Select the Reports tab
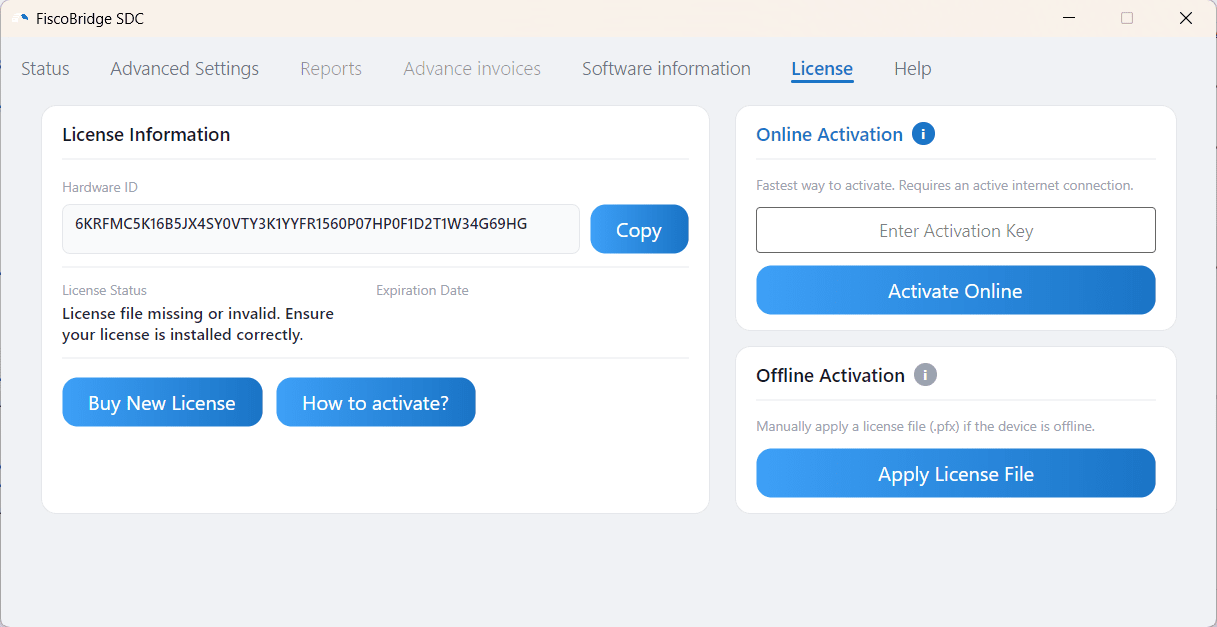 331,69
